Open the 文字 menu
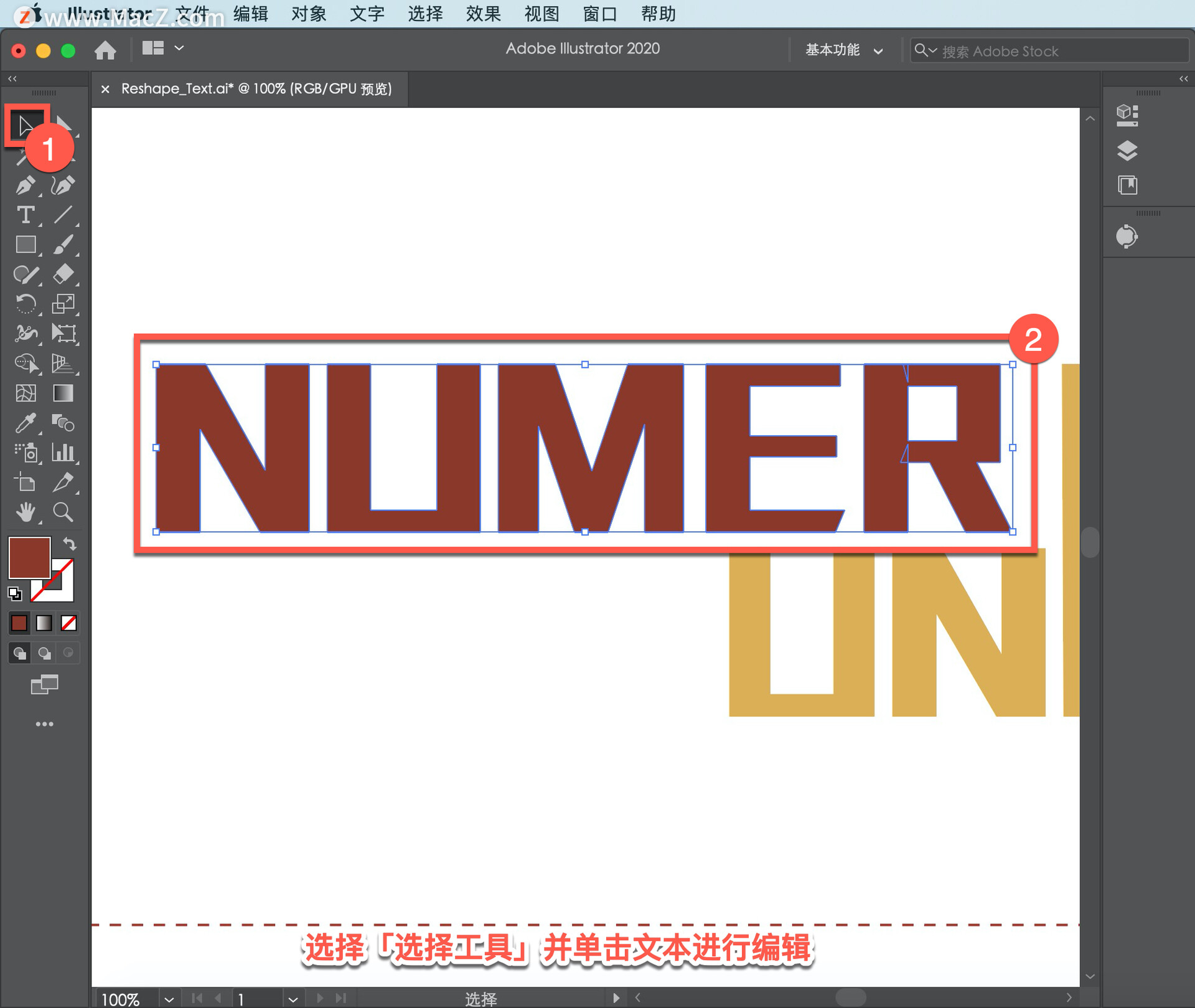Image resolution: width=1195 pixels, height=1008 pixels. 367,13
